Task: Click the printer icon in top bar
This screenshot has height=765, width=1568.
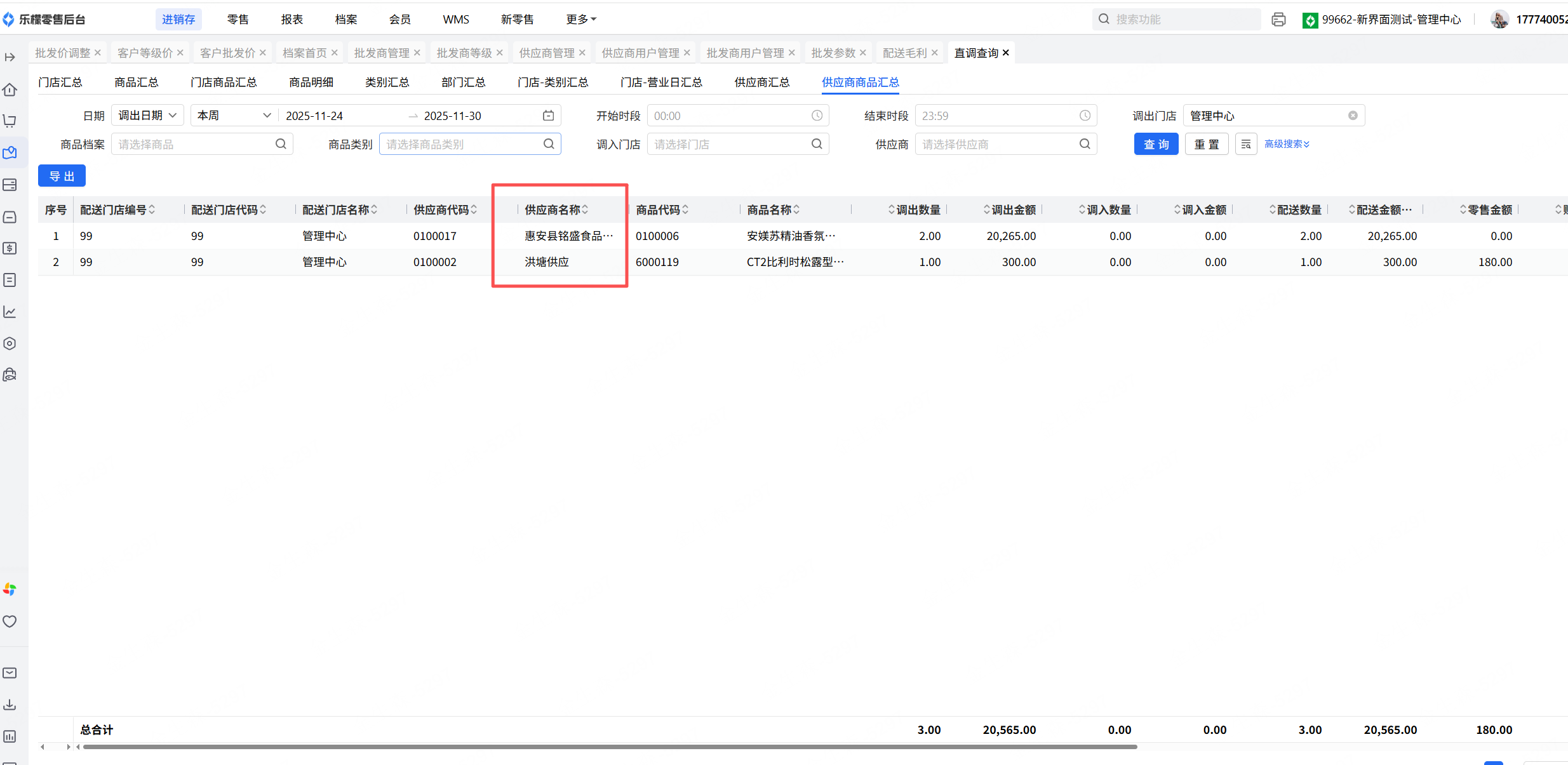Action: coord(1278,20)
